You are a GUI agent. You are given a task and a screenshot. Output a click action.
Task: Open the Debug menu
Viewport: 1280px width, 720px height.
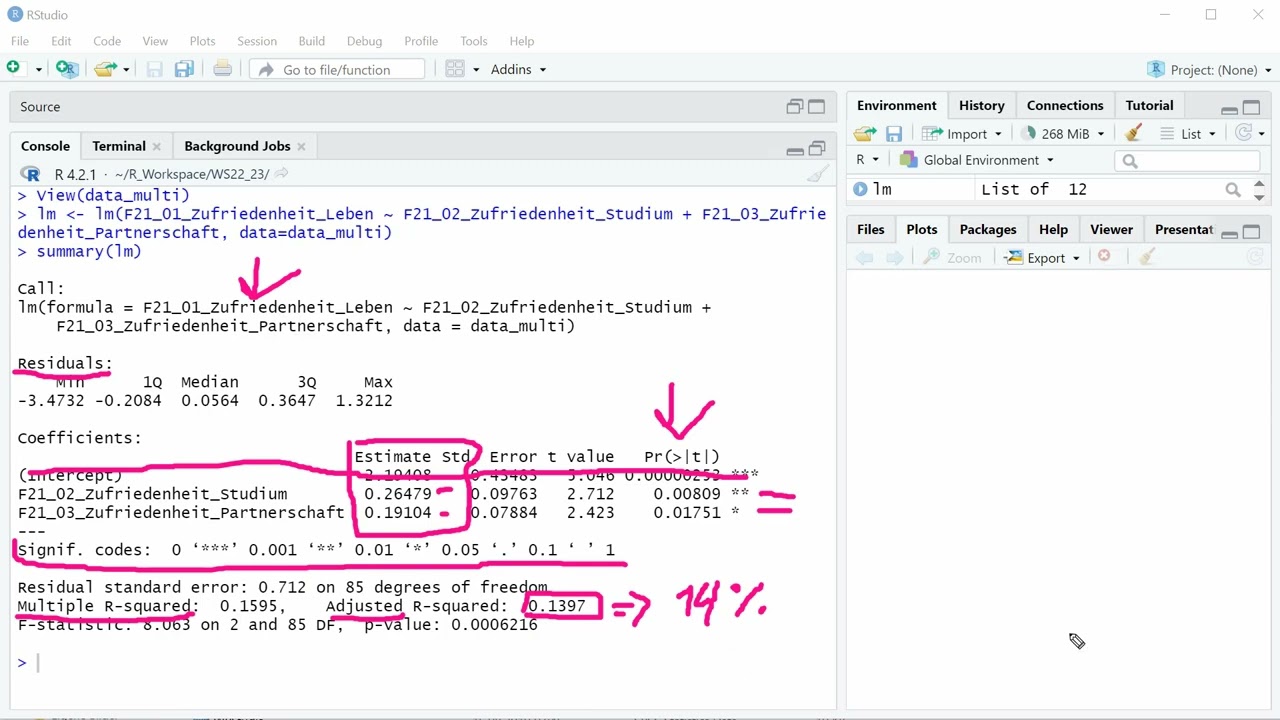tap(364, 41)
